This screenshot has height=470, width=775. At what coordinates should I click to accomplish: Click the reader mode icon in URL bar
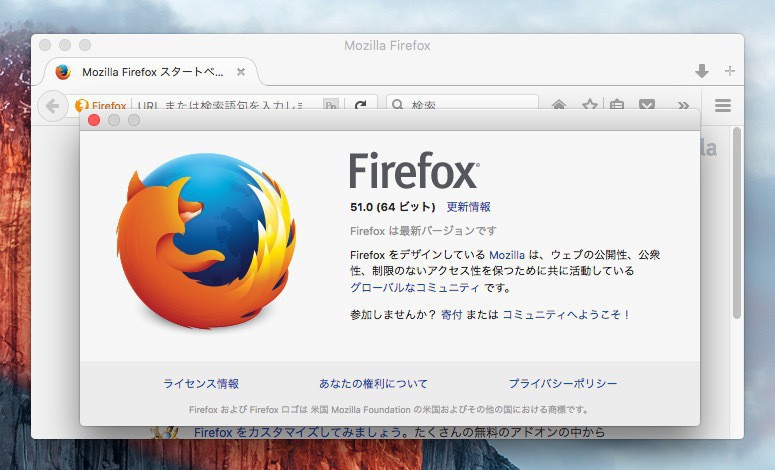tap(331, 105)
